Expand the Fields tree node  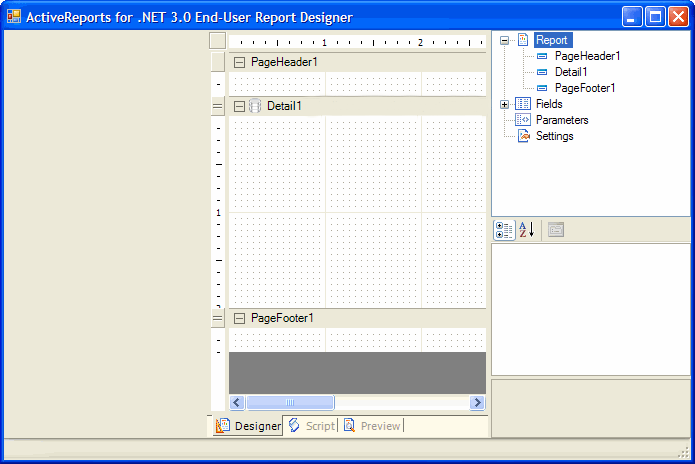pyautogui.click(x=505, y=104)
